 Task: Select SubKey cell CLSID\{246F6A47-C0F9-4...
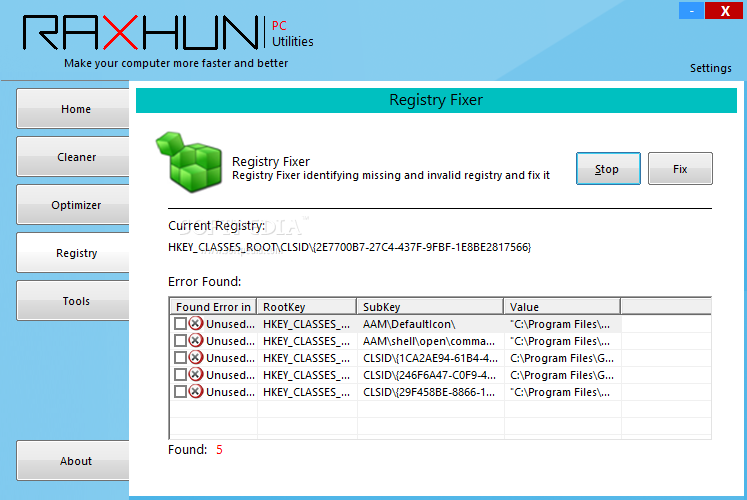(x=429, y=375)
